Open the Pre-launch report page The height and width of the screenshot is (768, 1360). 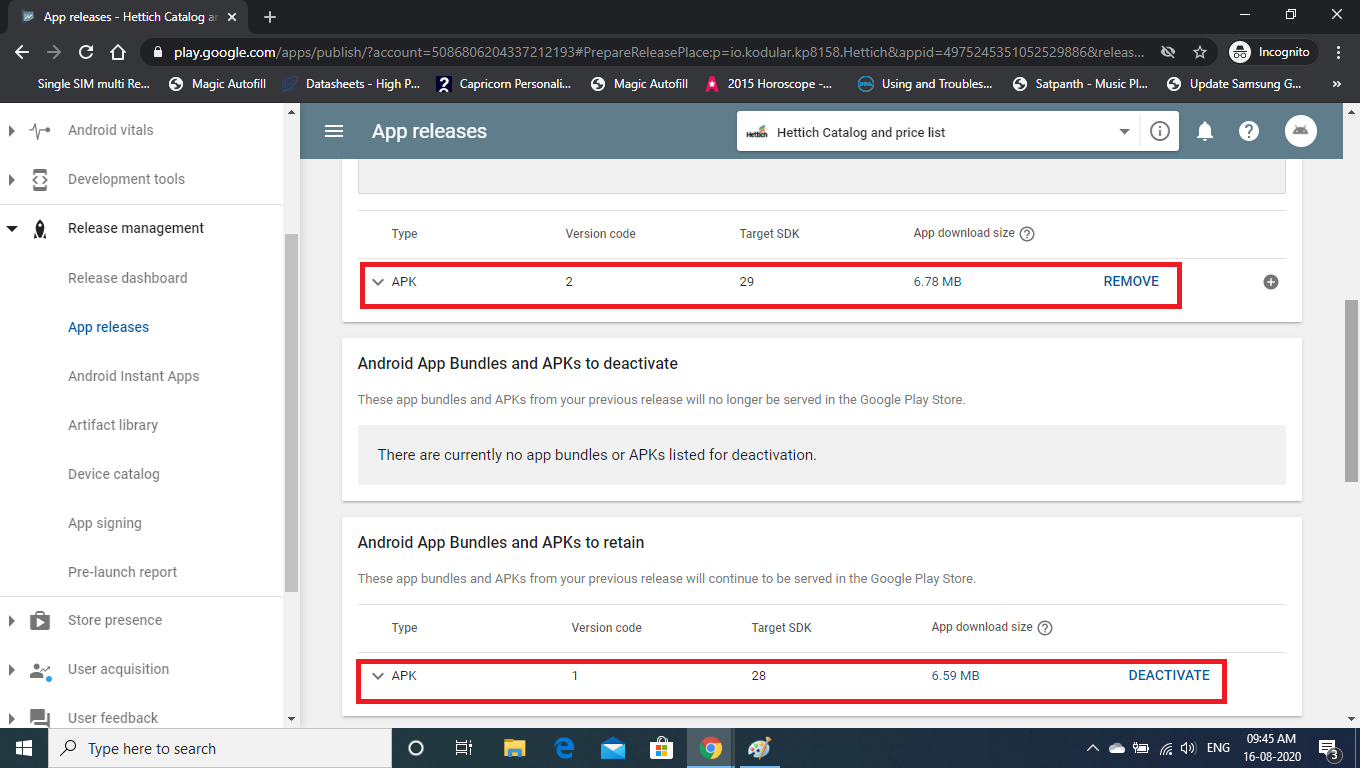coord(123,572)
